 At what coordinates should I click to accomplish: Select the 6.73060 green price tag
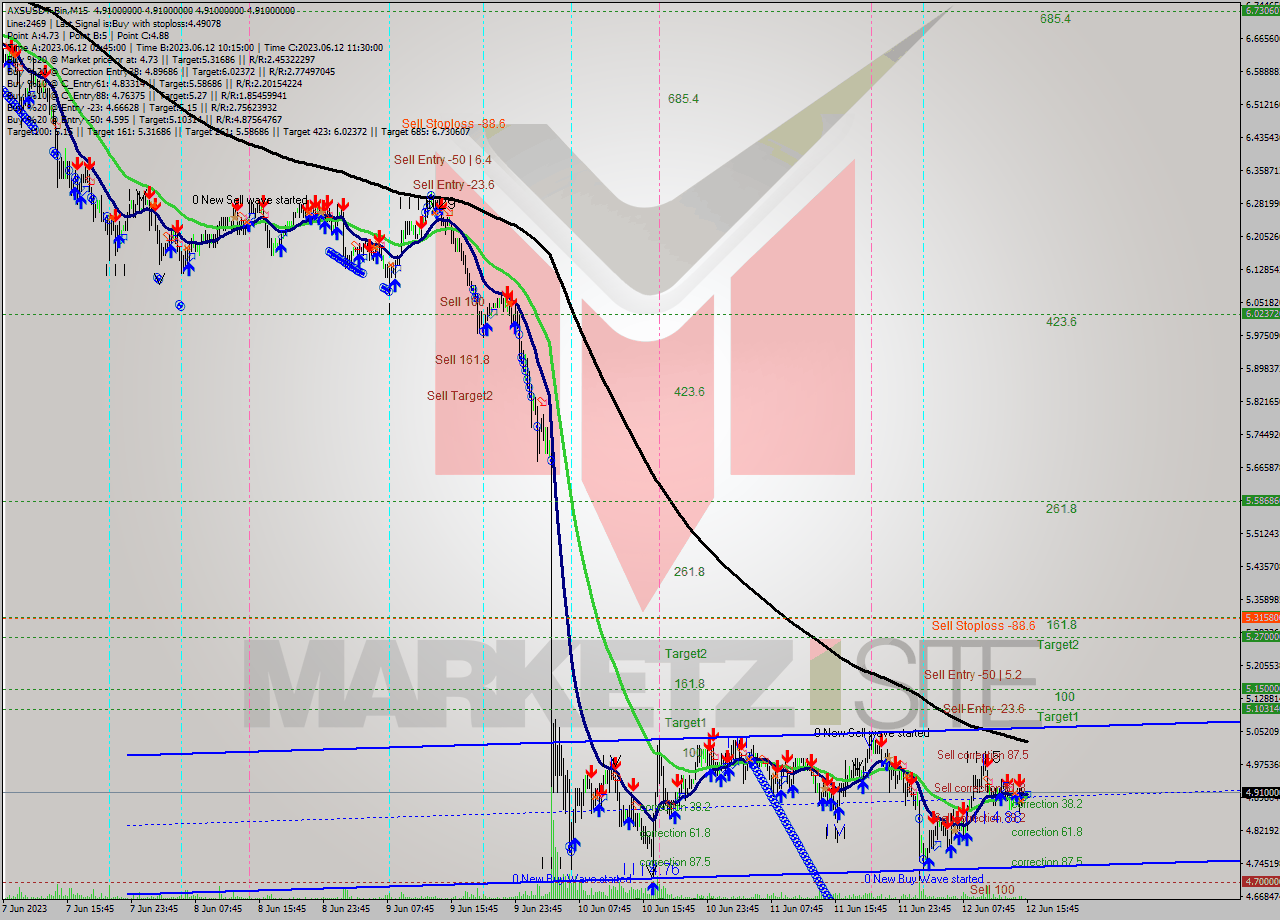(x=1260, y=11)
